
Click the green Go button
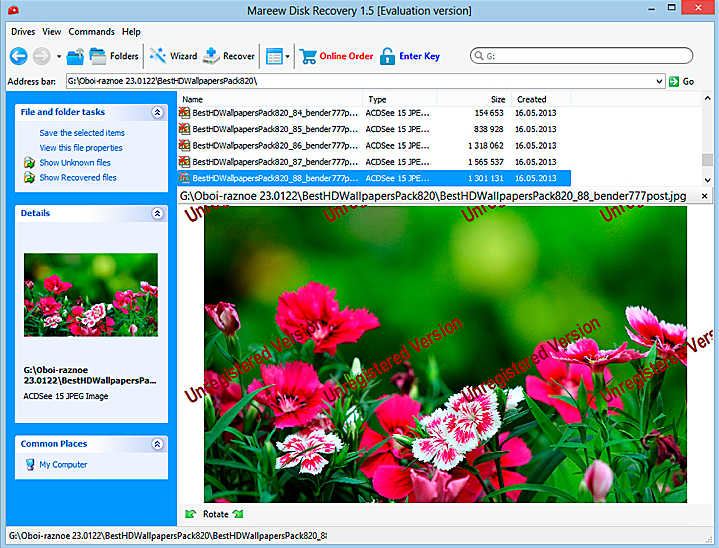[x=681, y=81]
